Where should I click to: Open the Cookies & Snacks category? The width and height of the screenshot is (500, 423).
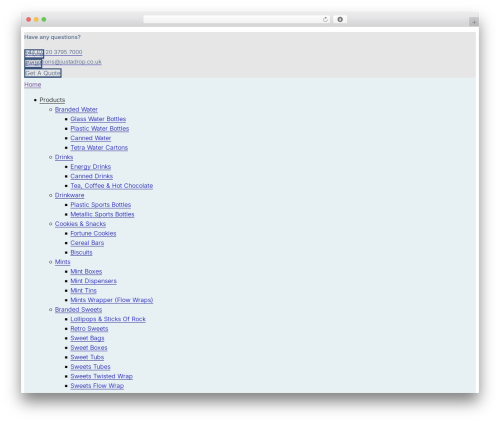(x=80, y=224)
